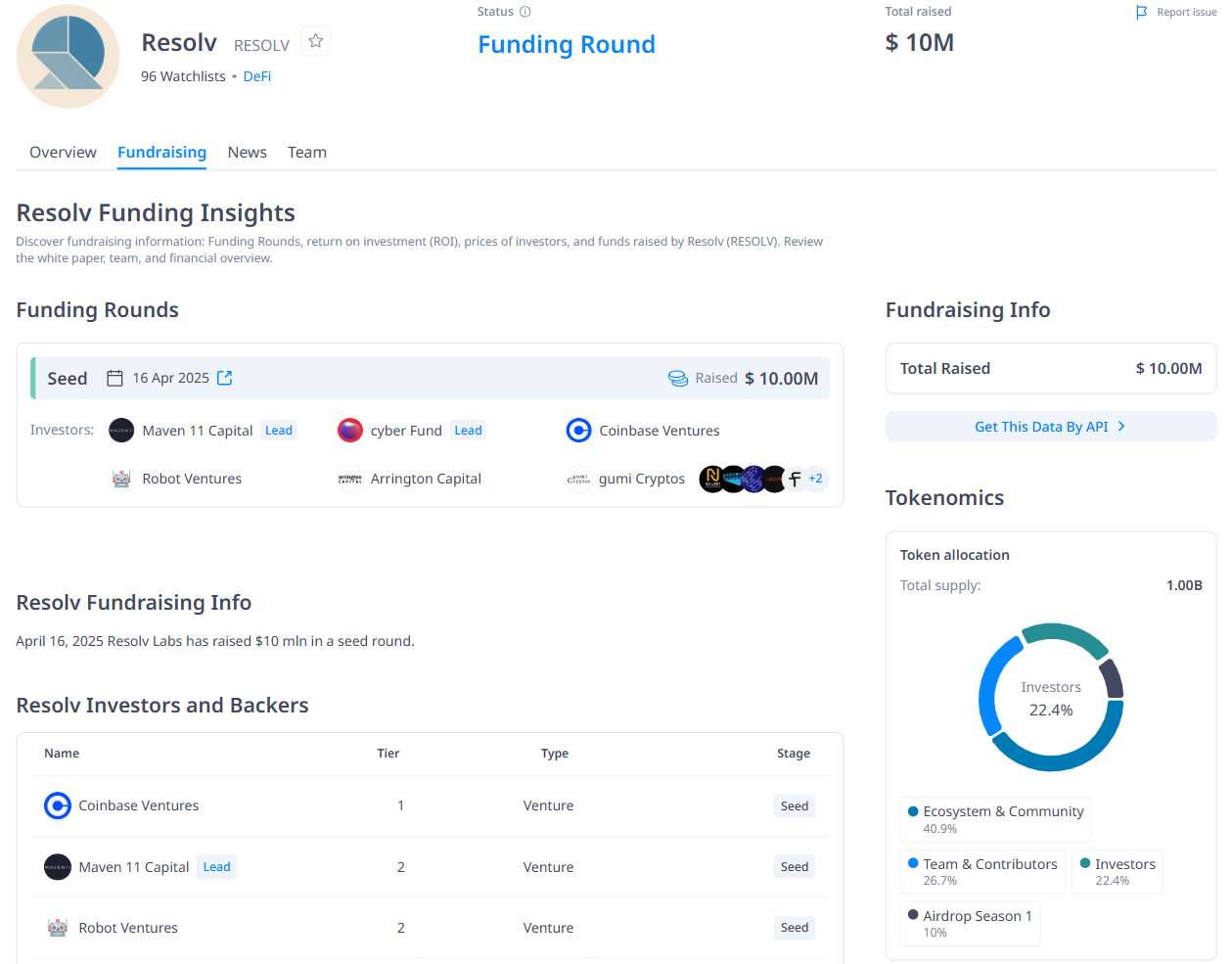The height and width of the screenshot is (964, 1232).
Task: Click Seed stage badge in Maven 11 row
Action: 795,867
